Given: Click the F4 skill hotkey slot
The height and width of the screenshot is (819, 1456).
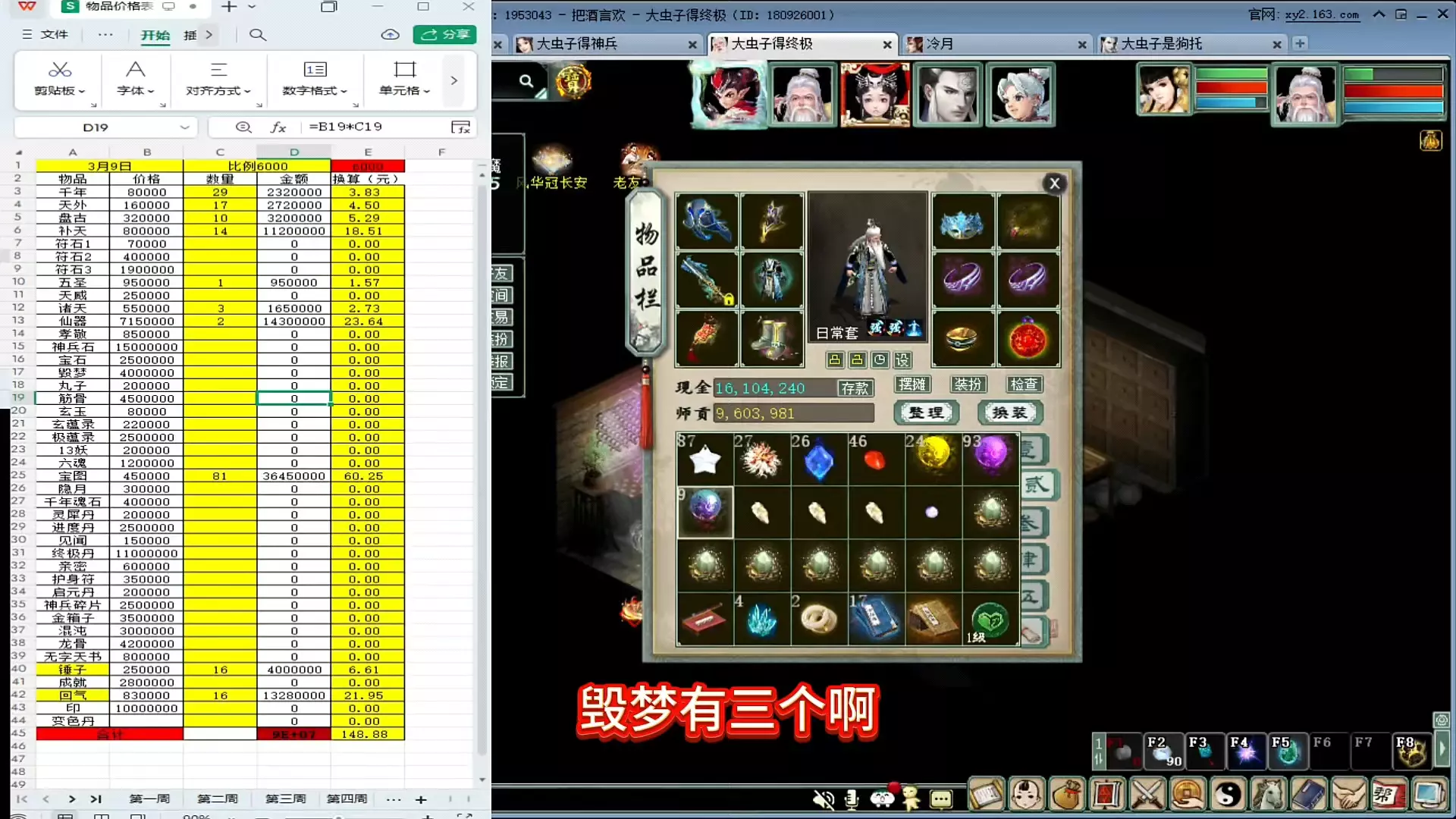Looking at the screenshot, I should pyautogui.click(x=1245, y=751).
